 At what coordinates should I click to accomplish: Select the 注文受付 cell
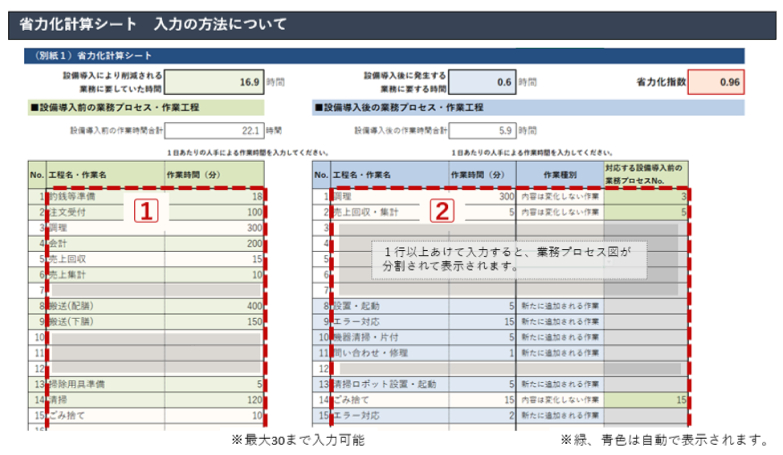point(106,212)
